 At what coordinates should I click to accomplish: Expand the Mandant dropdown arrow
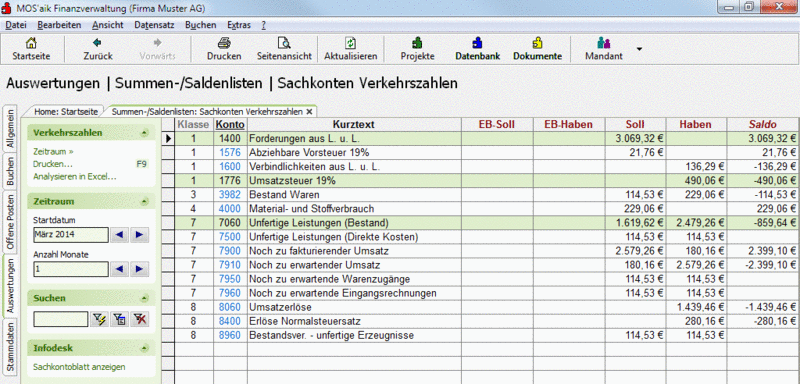point(639,49)
